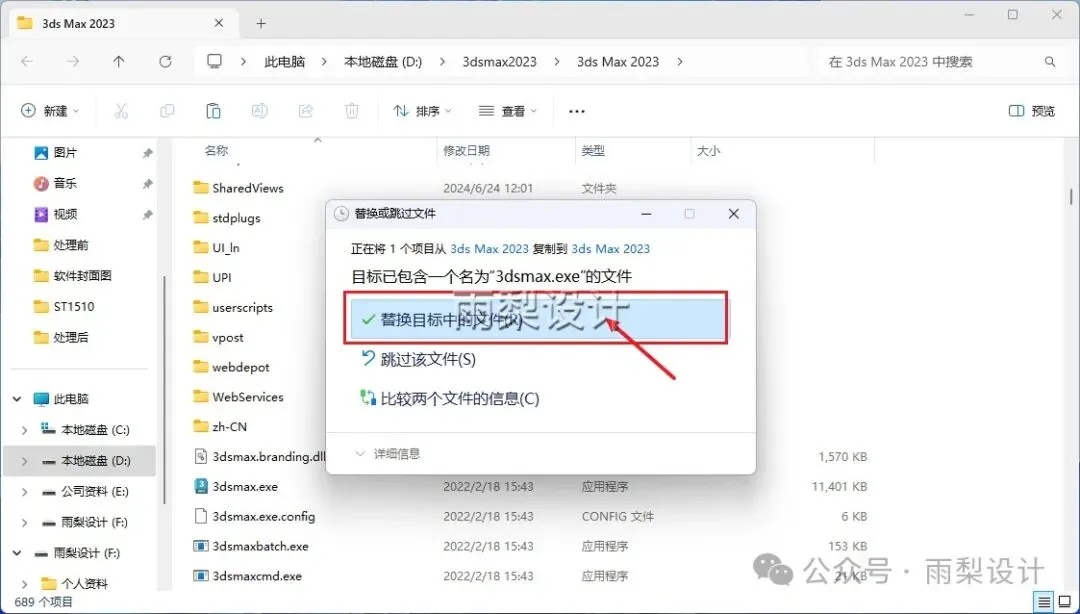
Task: Open the UPI folder
Action: (222, 278)
